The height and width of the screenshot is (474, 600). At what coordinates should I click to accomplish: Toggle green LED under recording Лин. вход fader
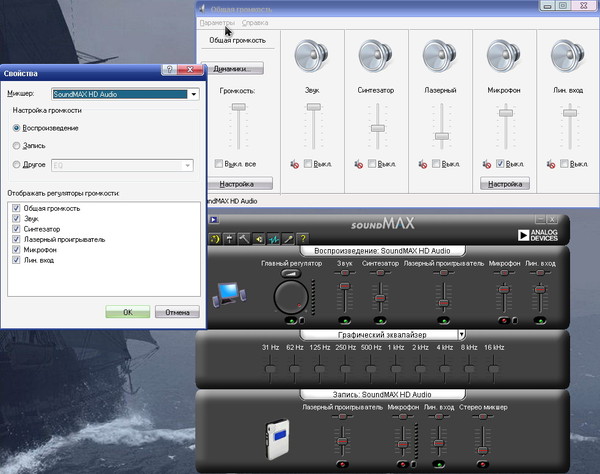(439, 464)
